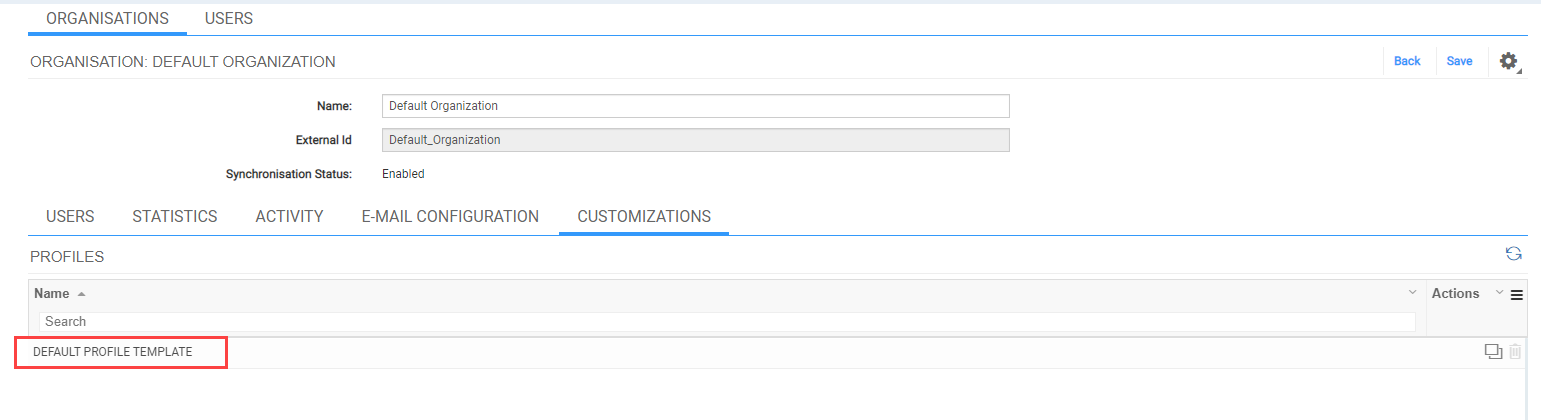Expand the Actions column dropdown chevron

pyautogui.click(x=1498, y=292)
